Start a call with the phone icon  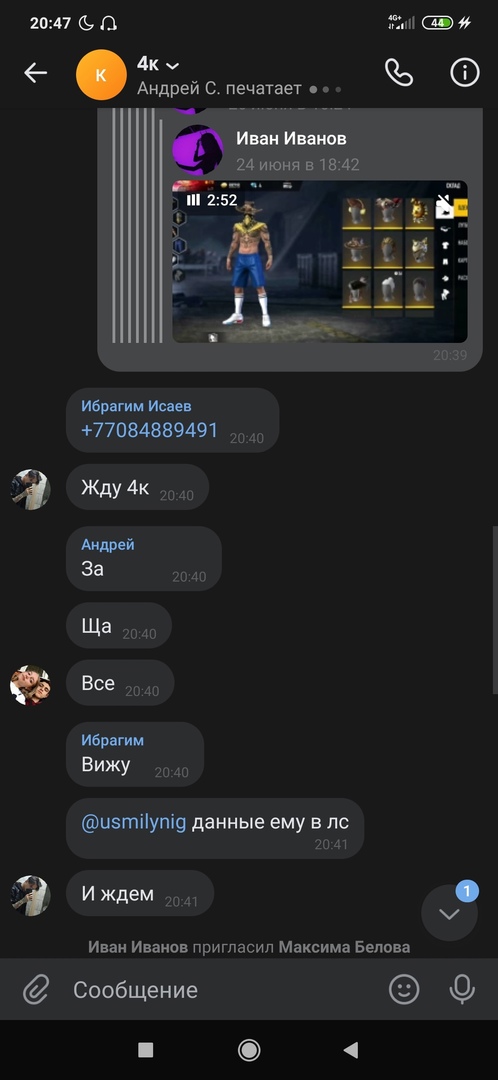coord(399,72)
